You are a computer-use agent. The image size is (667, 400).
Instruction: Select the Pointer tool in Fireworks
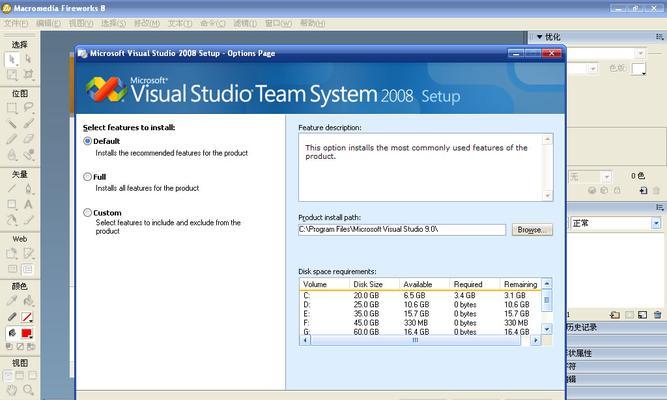click(x=12, y=59)
